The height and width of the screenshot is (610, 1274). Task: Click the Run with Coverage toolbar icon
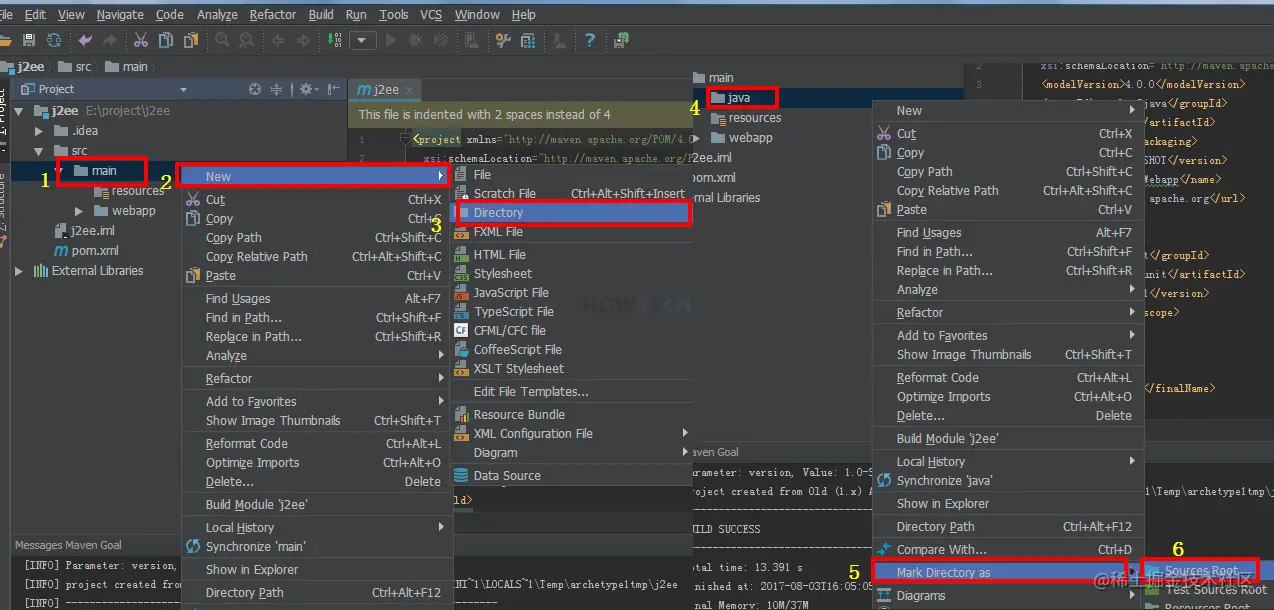439,40
